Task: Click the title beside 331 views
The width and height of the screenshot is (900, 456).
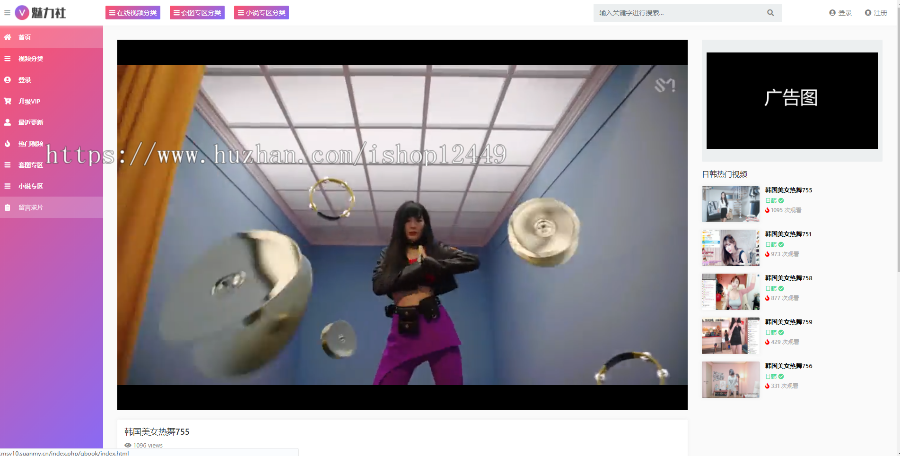Action: click(x=789, y=366)
